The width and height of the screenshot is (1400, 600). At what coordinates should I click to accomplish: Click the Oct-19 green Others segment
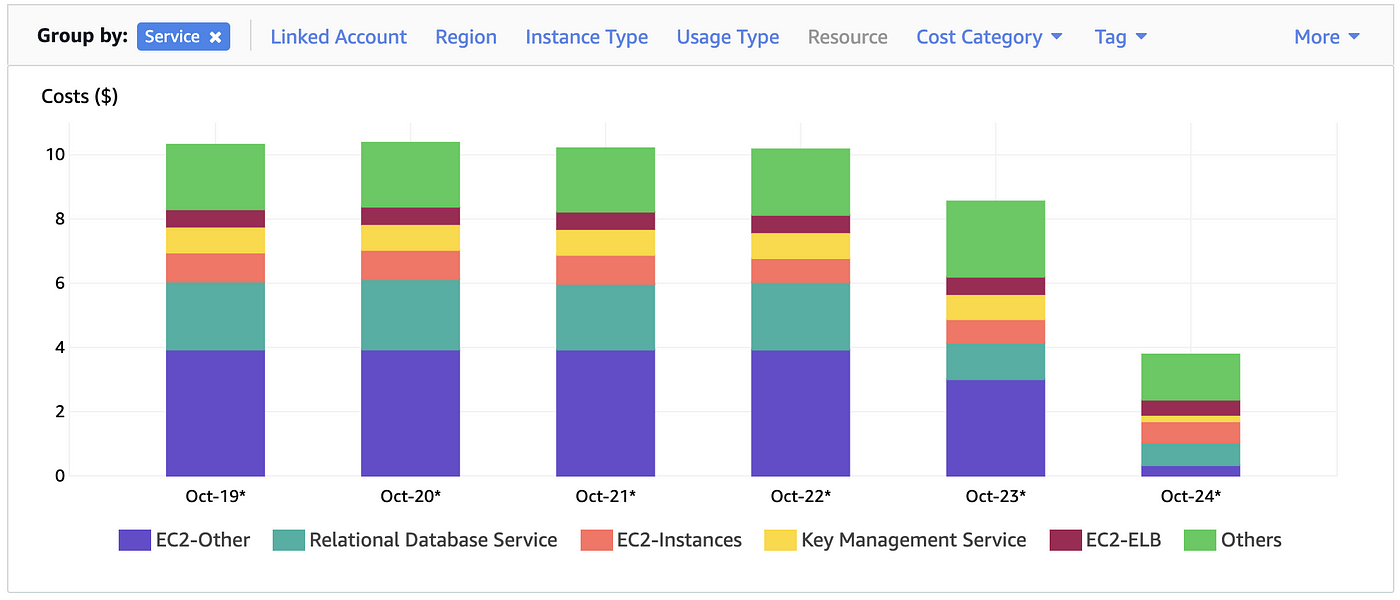(x=215, y=177)
